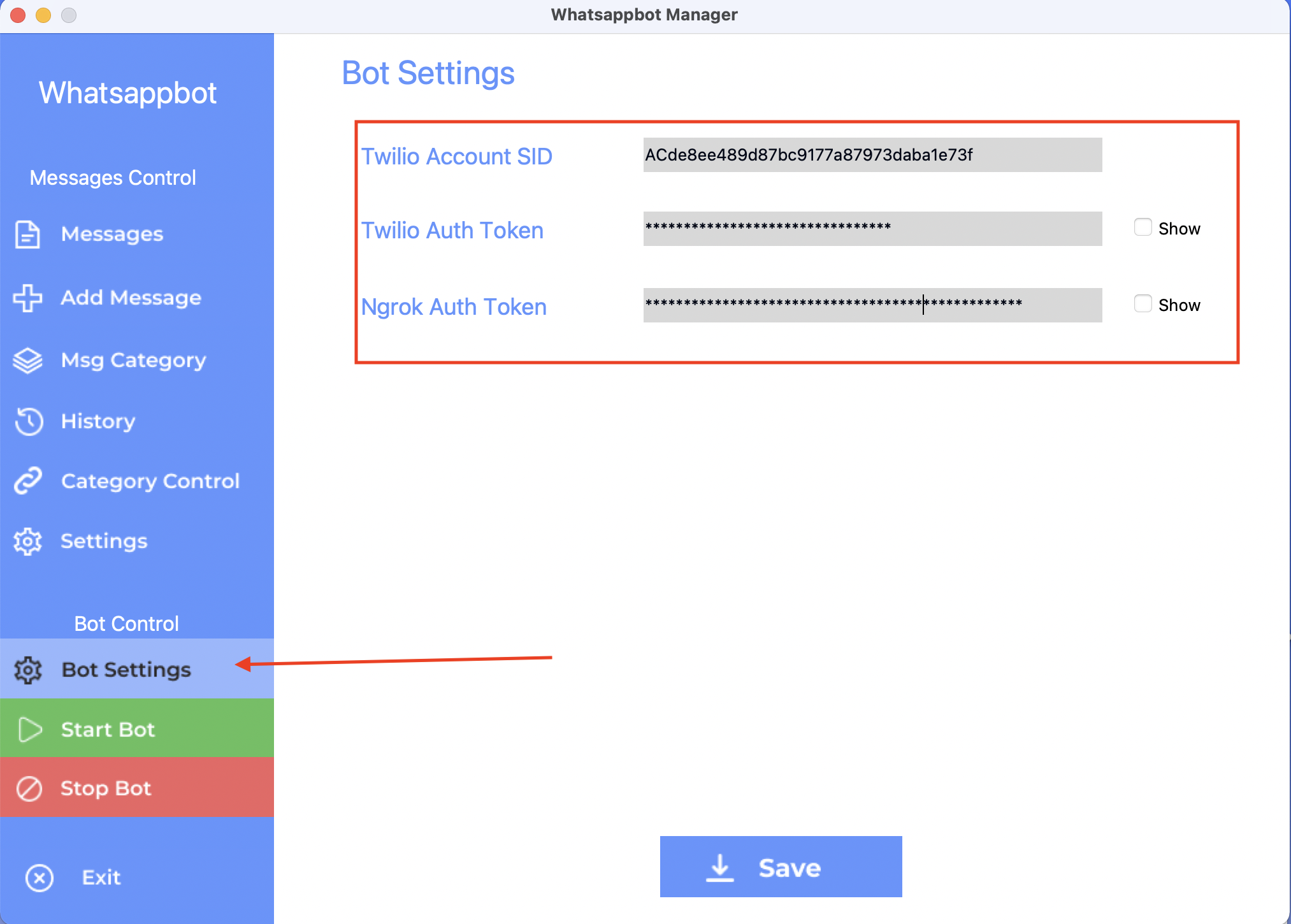Click the Twilio Account SID label

(456, 157)
